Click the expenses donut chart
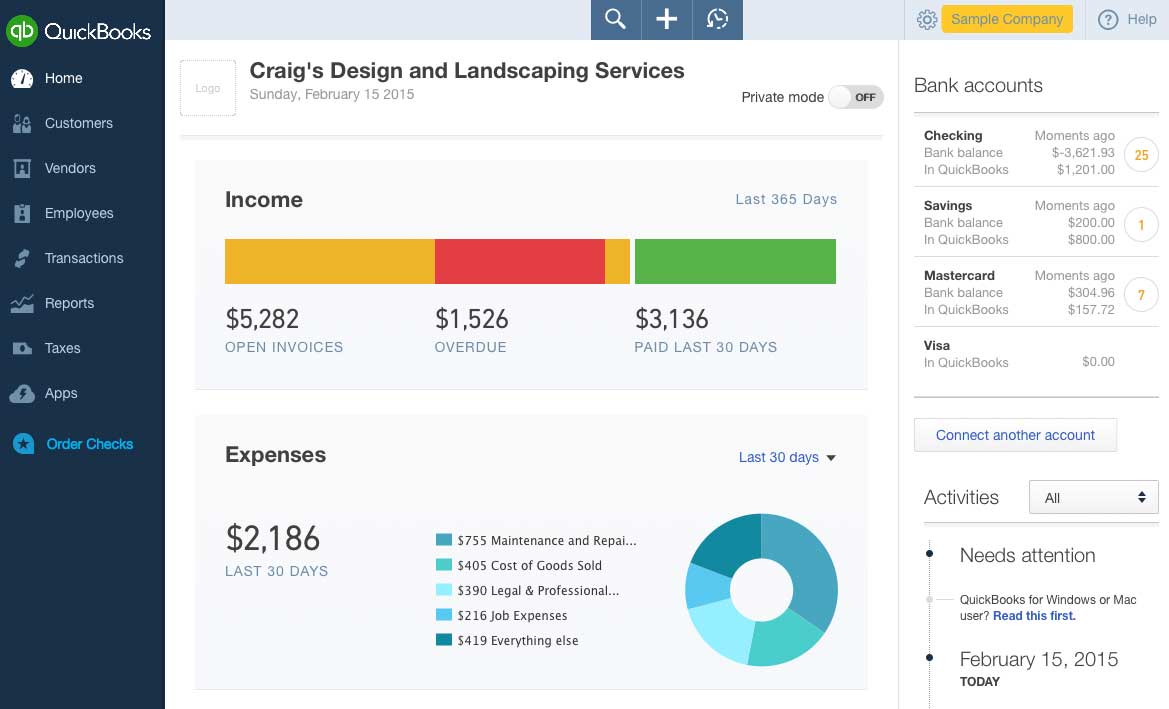Viewport: 1169px width, 709px height. (761, 590)
